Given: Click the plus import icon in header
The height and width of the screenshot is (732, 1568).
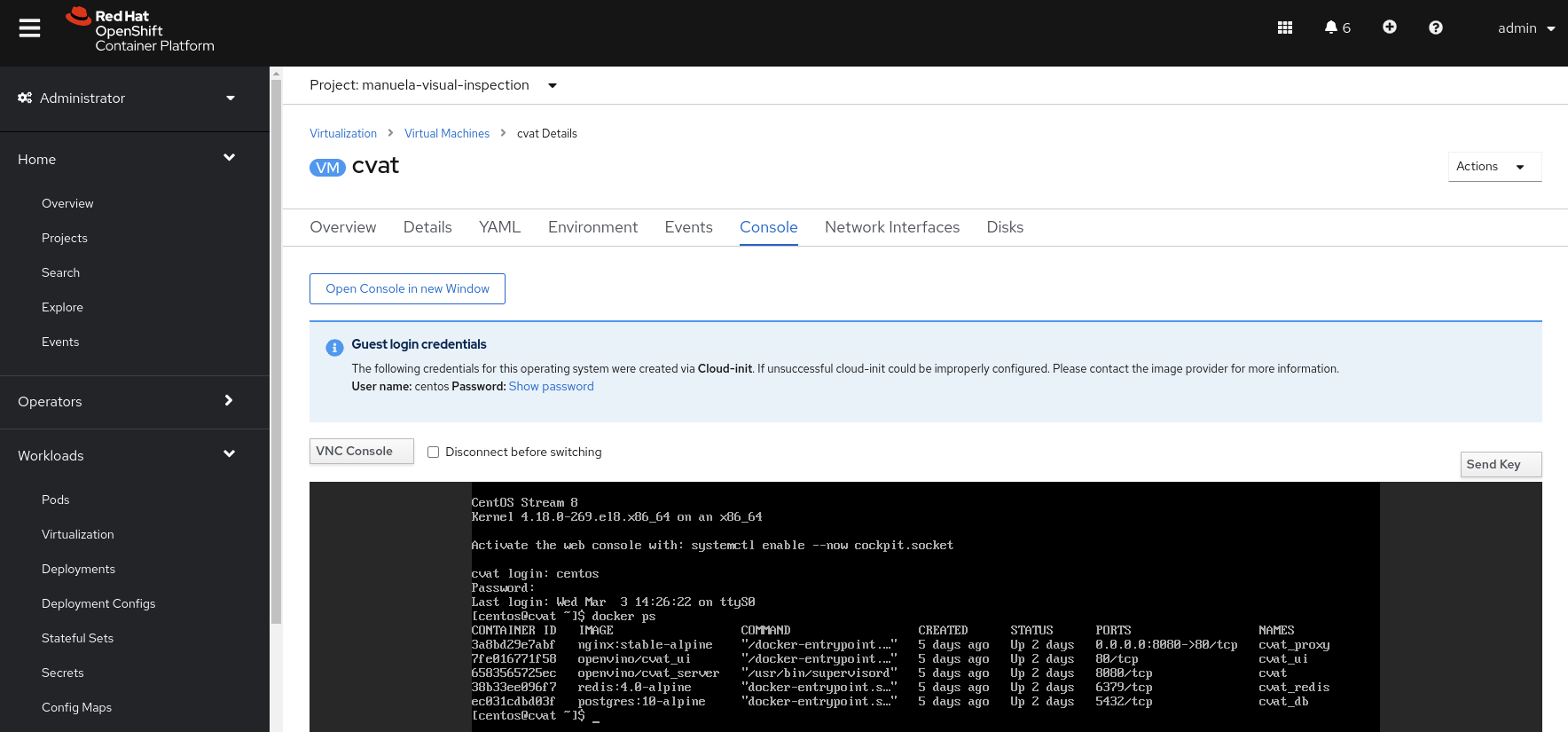Looking at the screenshot, I should [1390, 28].
